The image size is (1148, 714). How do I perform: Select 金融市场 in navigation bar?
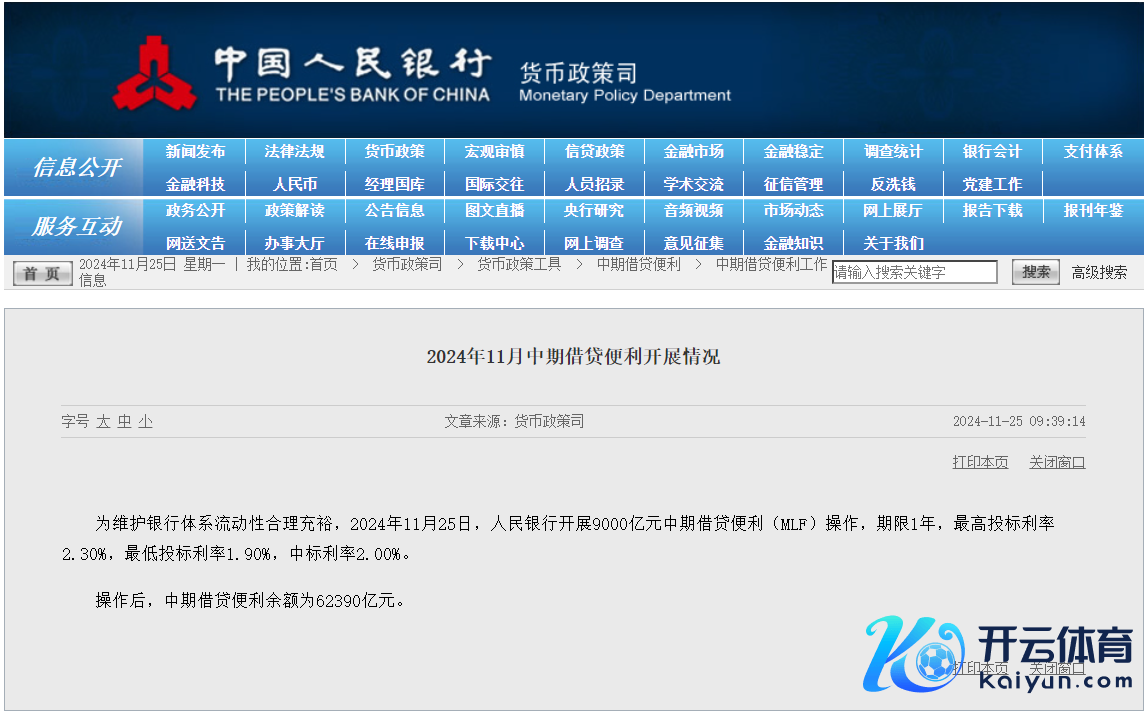(x=693, y=152)
